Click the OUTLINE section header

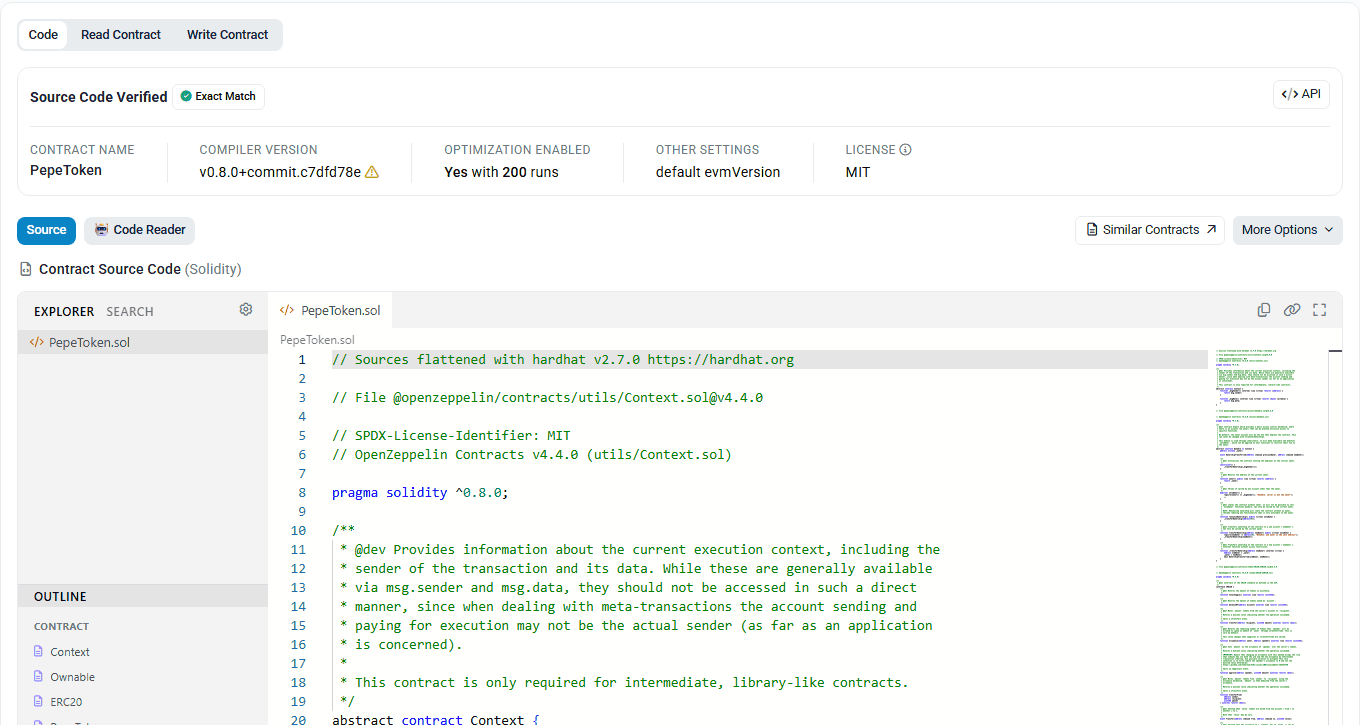tap(143, 597)
